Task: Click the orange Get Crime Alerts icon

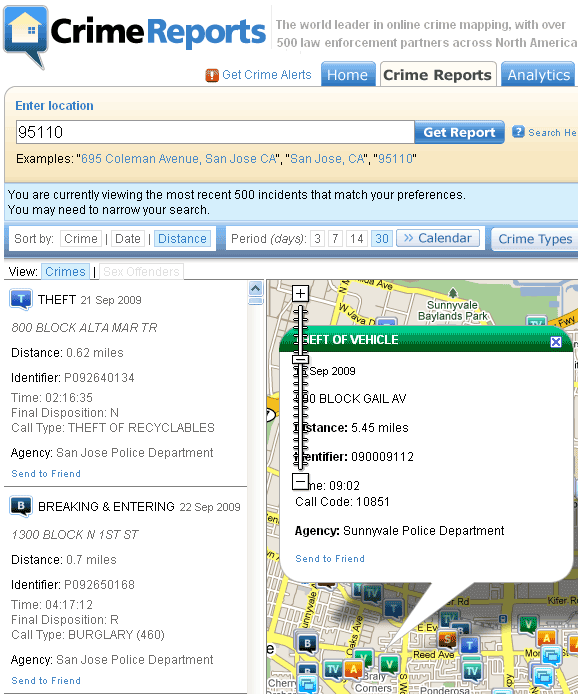Action: click(212, 75)
